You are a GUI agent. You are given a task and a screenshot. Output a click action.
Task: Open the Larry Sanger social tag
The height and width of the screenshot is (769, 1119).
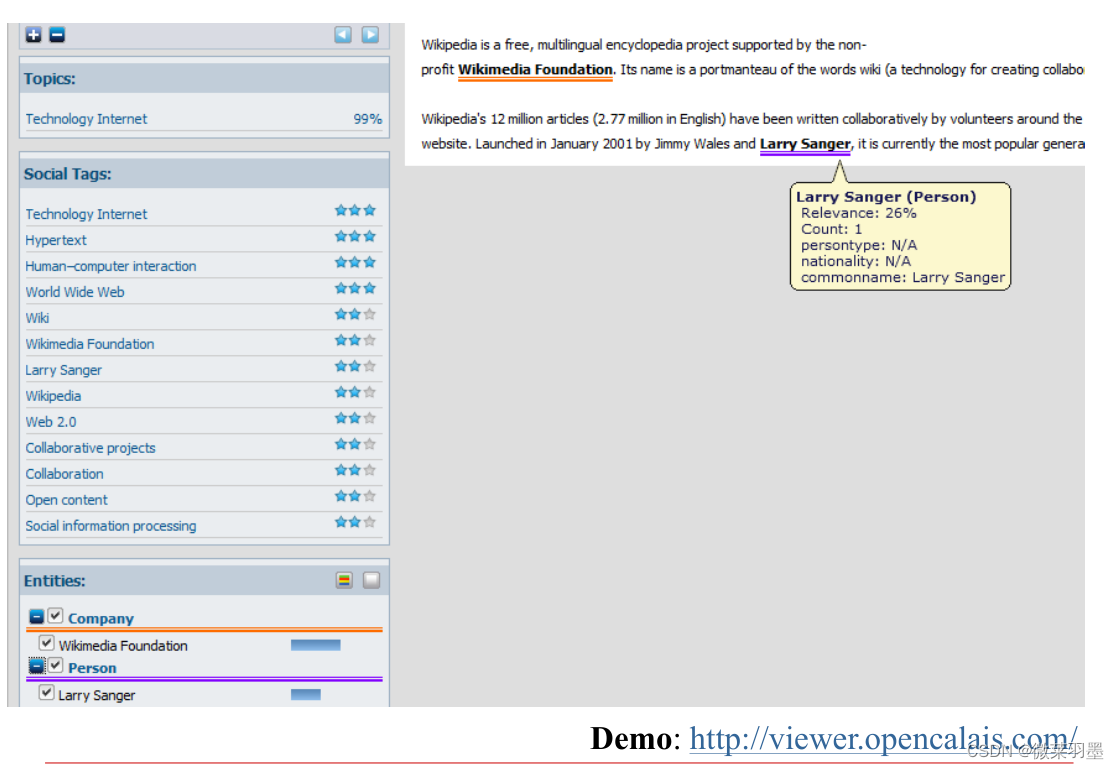(64, 370)
